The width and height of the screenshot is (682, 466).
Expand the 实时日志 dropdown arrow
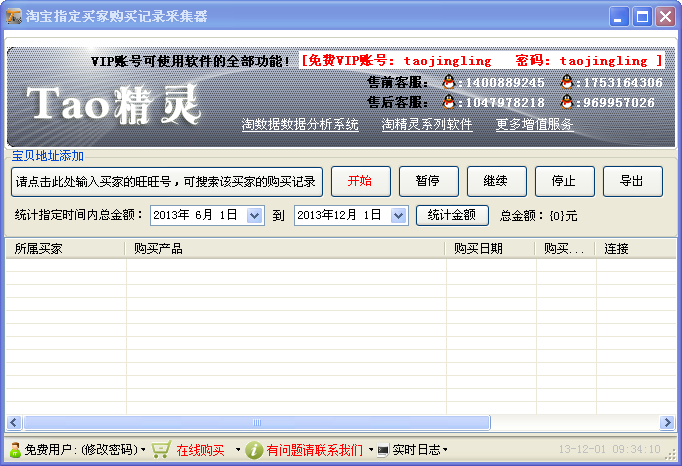(x=445, y=450)
